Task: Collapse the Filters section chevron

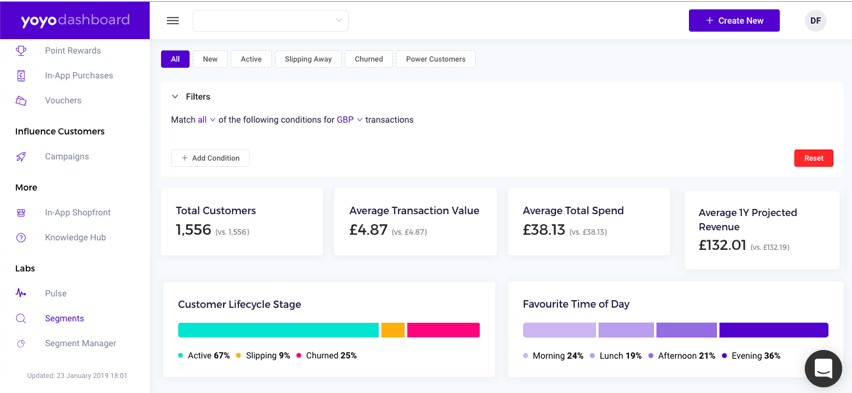Action: [175, 97]
